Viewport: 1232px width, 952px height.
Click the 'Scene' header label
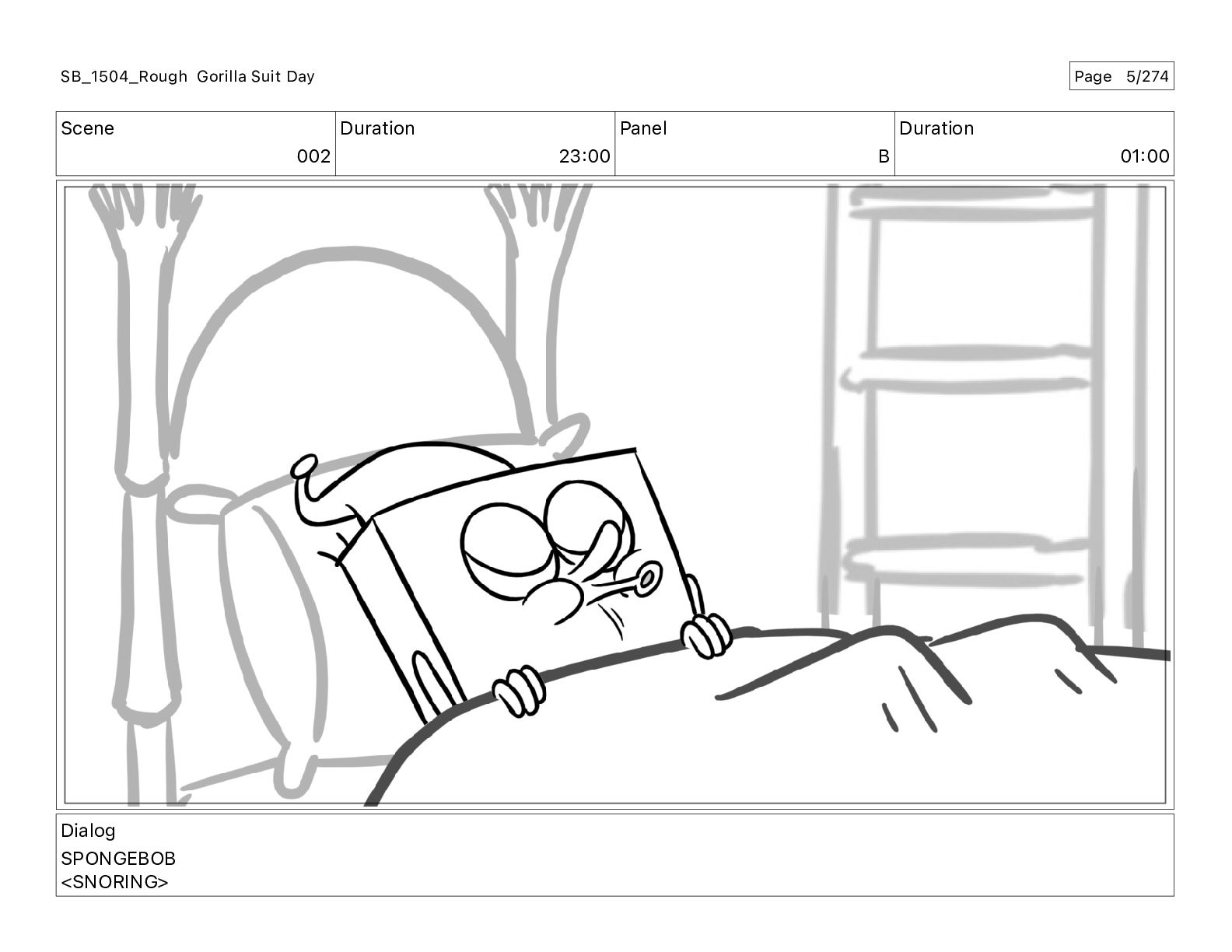click(87, 128)
